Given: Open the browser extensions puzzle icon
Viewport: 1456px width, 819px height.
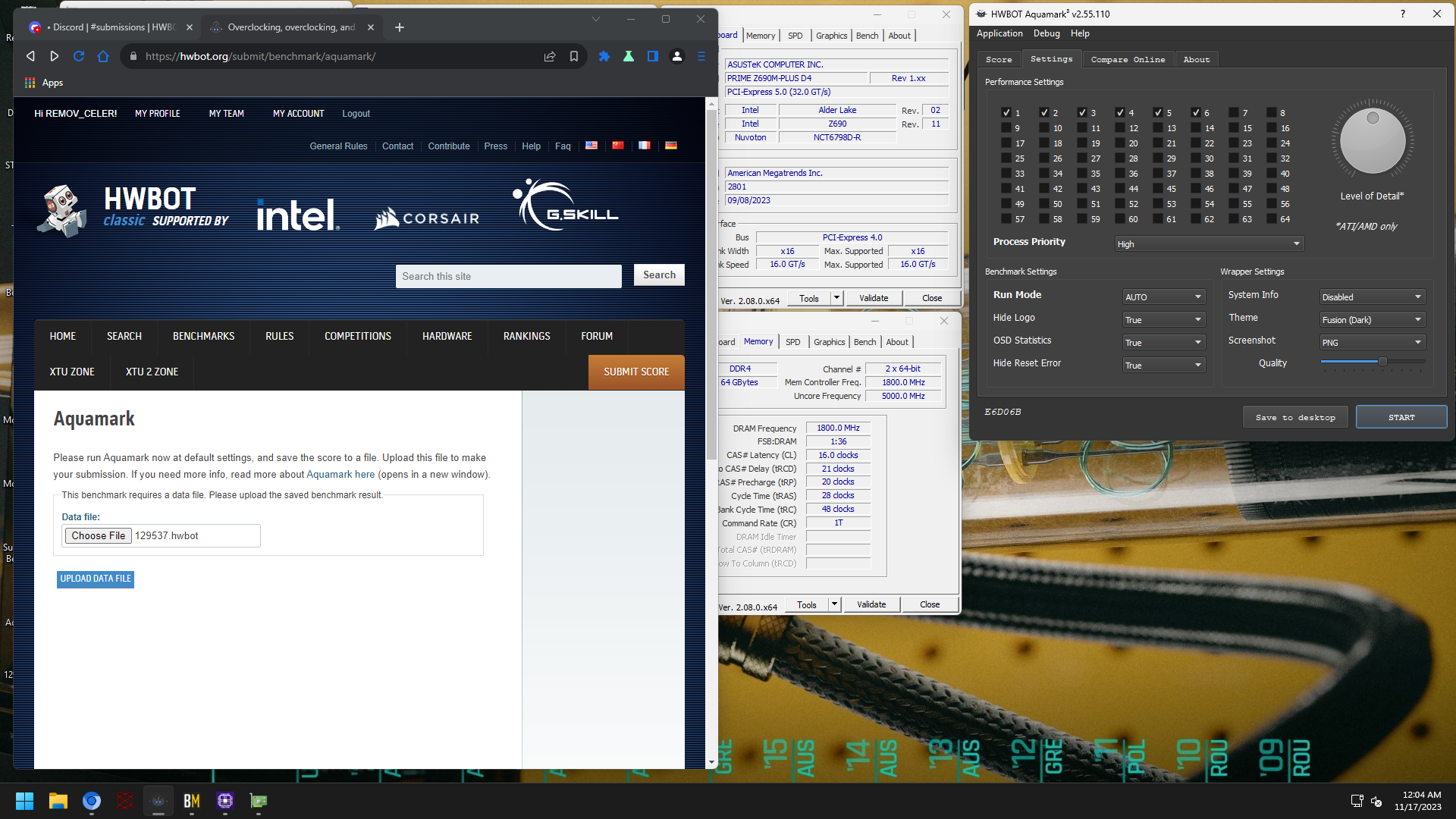Looking at the screenshot, I should point(604,56).
